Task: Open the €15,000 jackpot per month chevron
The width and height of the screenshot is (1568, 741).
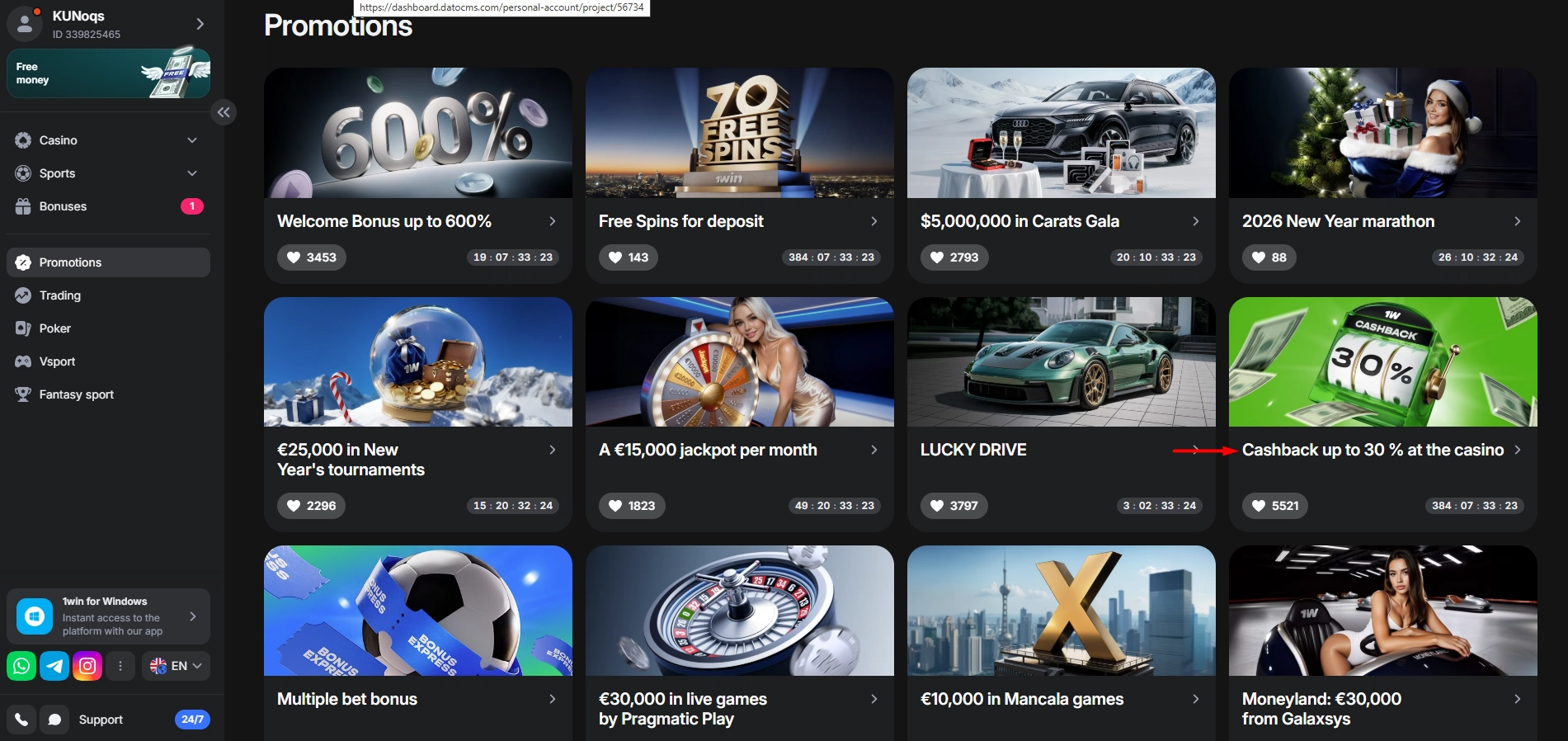Action: coord(874,450)
